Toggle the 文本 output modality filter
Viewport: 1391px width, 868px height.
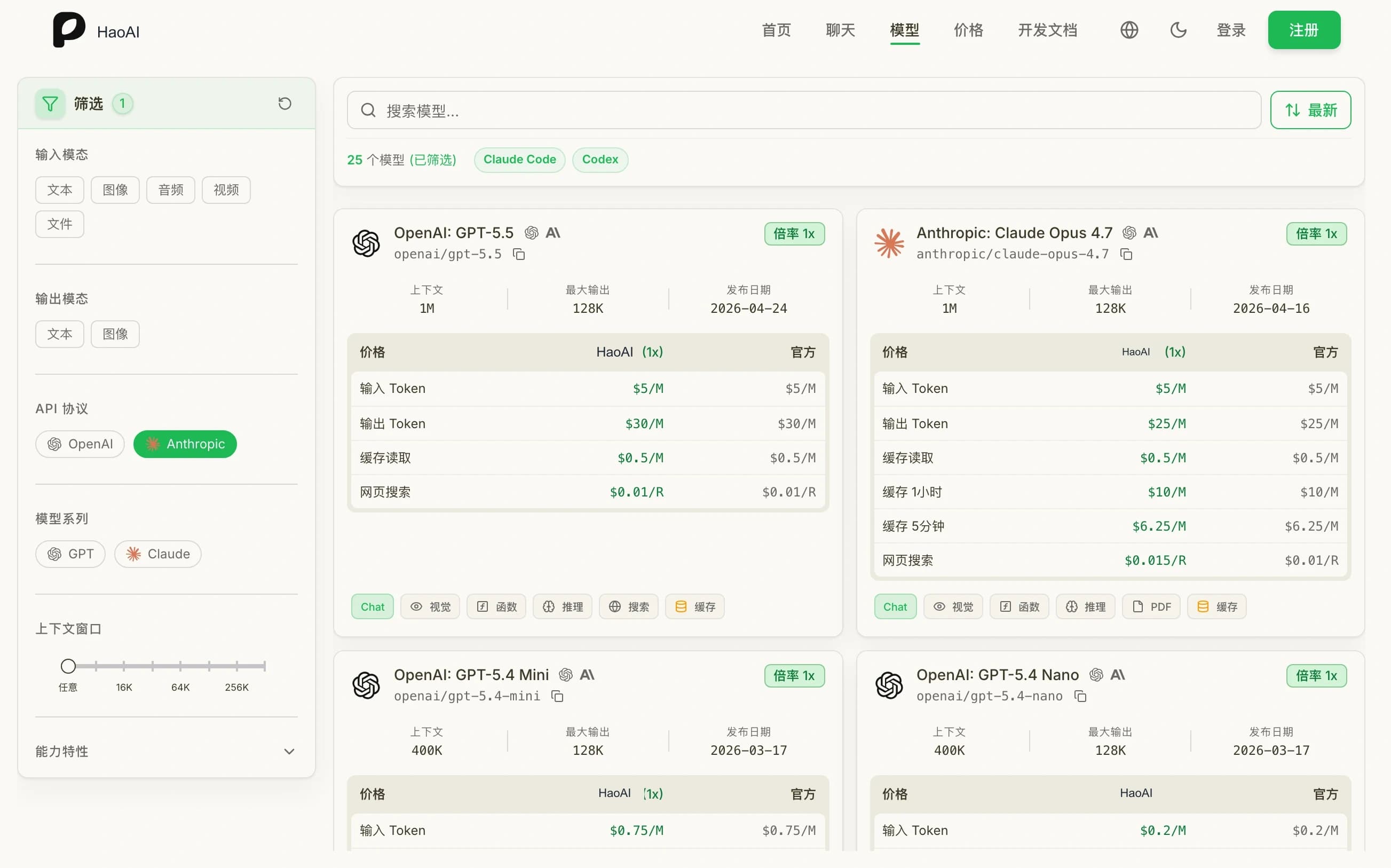60,334
